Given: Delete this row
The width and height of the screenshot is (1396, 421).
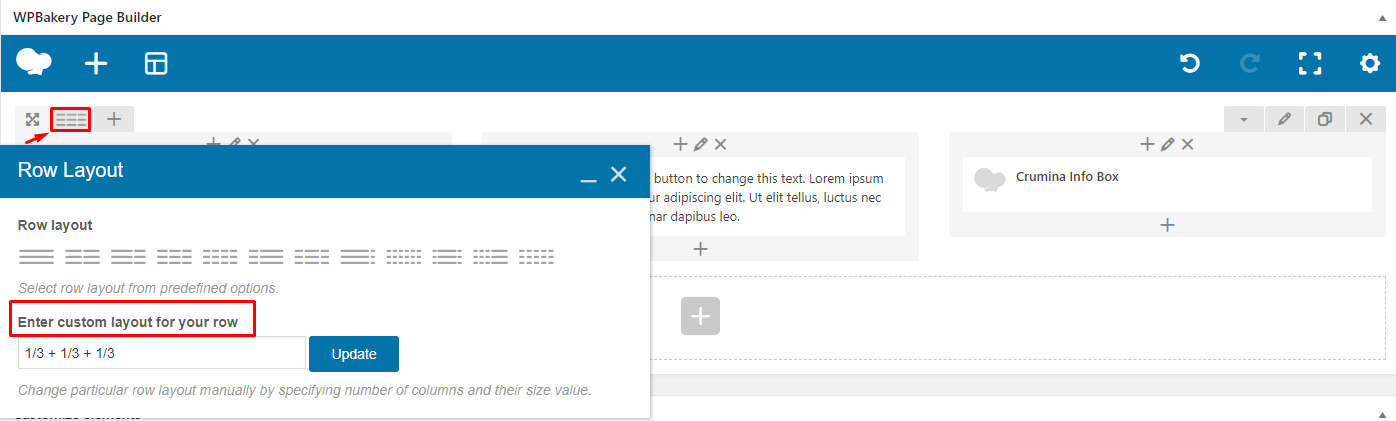Looking at the screenshot, I should (x=1366, y=119).
